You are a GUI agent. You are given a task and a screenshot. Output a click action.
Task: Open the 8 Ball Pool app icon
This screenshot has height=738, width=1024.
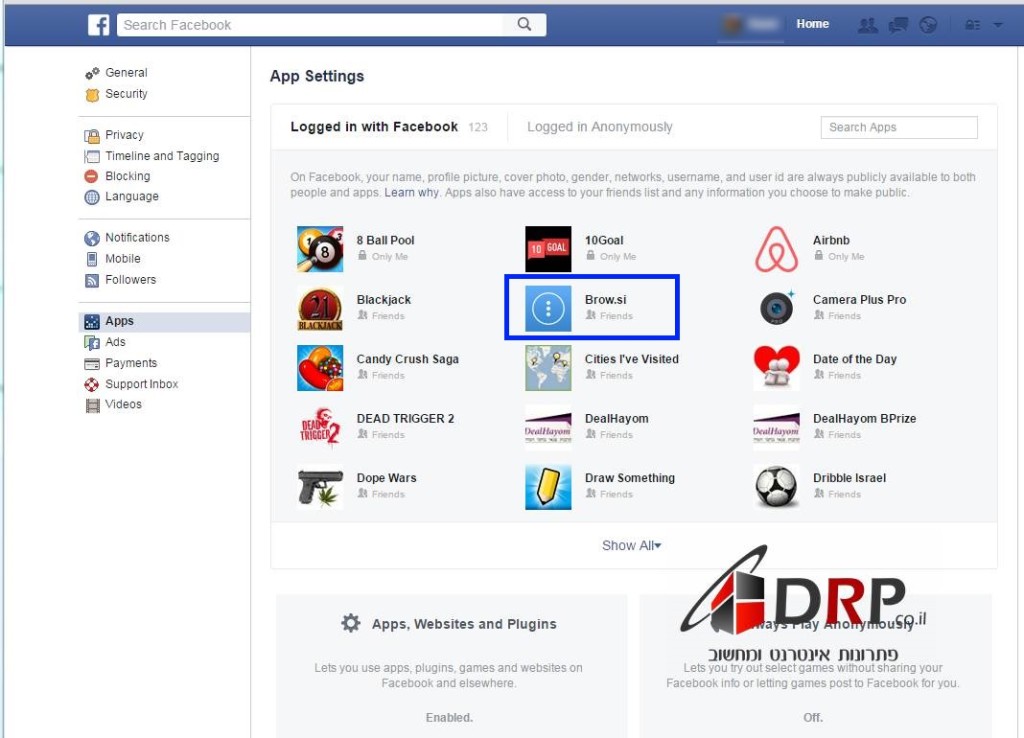point(320,249)
